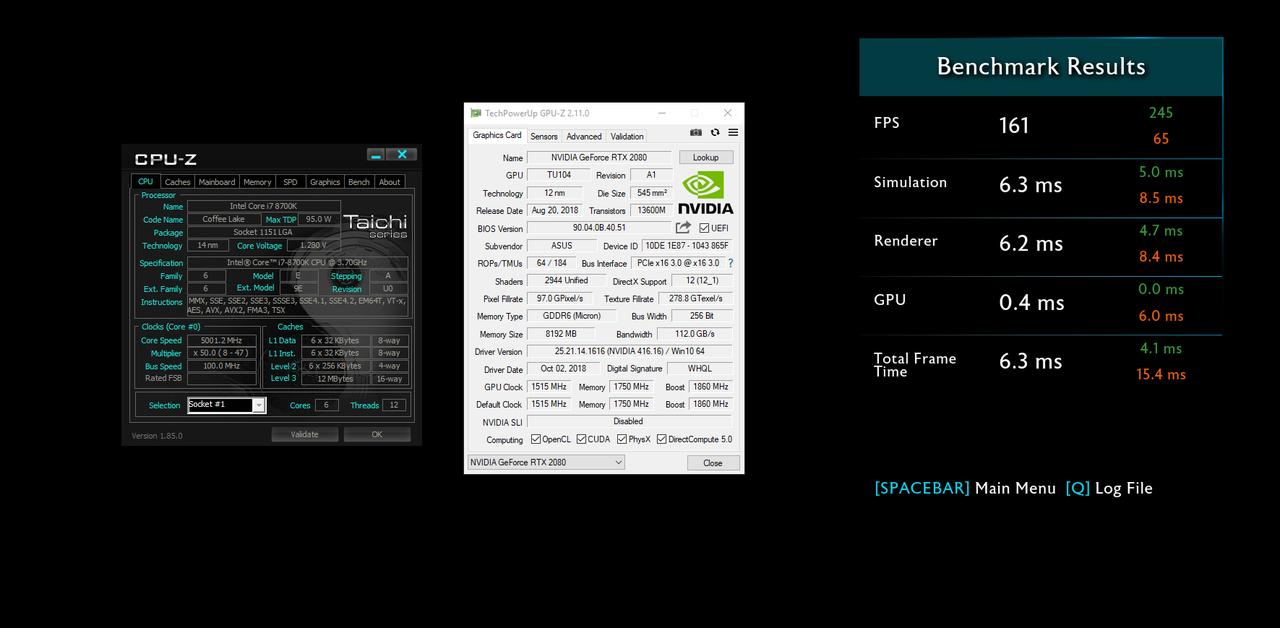Toggle the UEFI checkbox
The image size is (1280, 628).
point(705,228)
